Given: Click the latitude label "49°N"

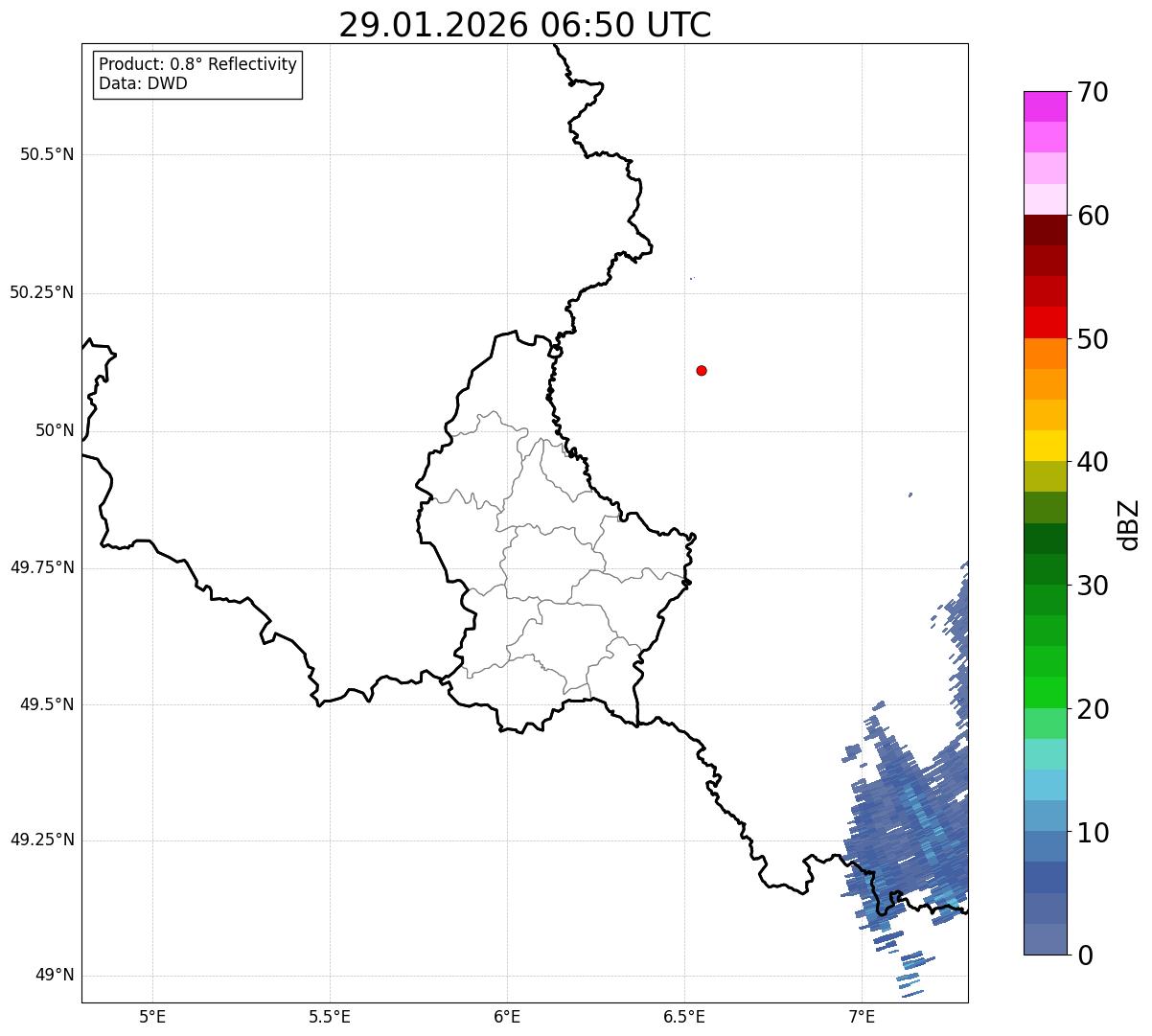Looking at the screenshot, I should tap(55, 976).
